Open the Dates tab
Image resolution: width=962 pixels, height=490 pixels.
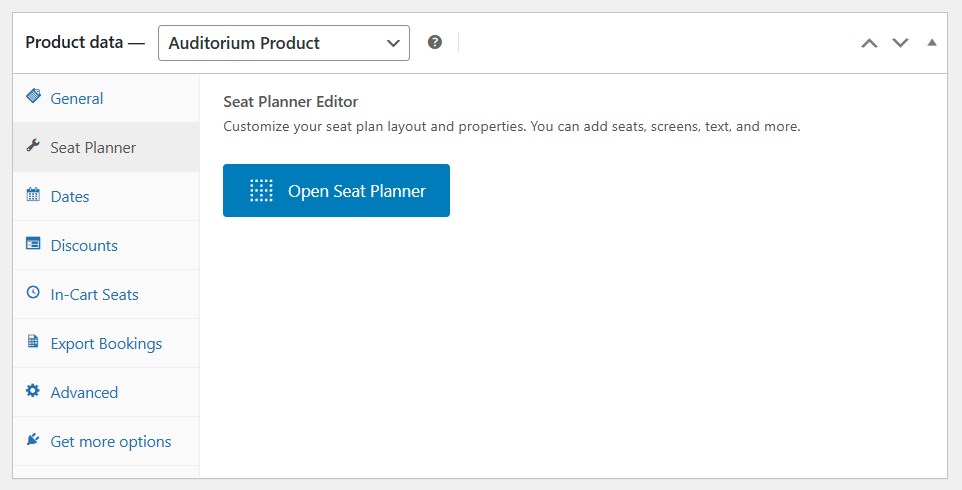click(x=70, y=196)
